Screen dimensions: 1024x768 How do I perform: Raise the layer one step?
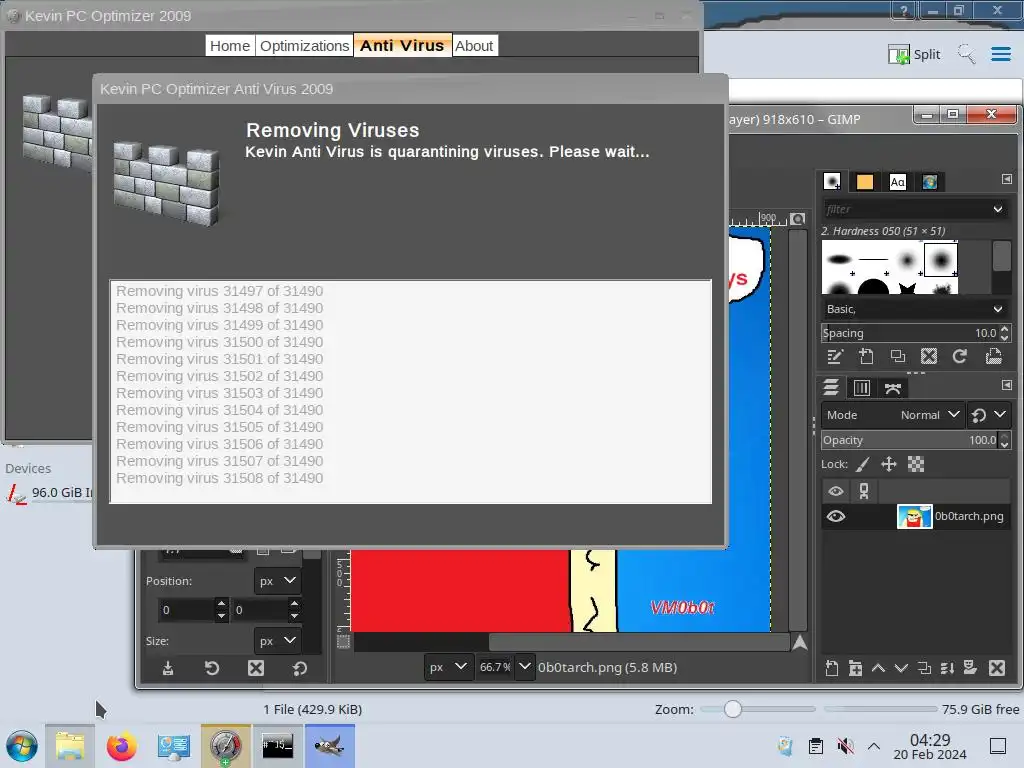click(878, 668)
